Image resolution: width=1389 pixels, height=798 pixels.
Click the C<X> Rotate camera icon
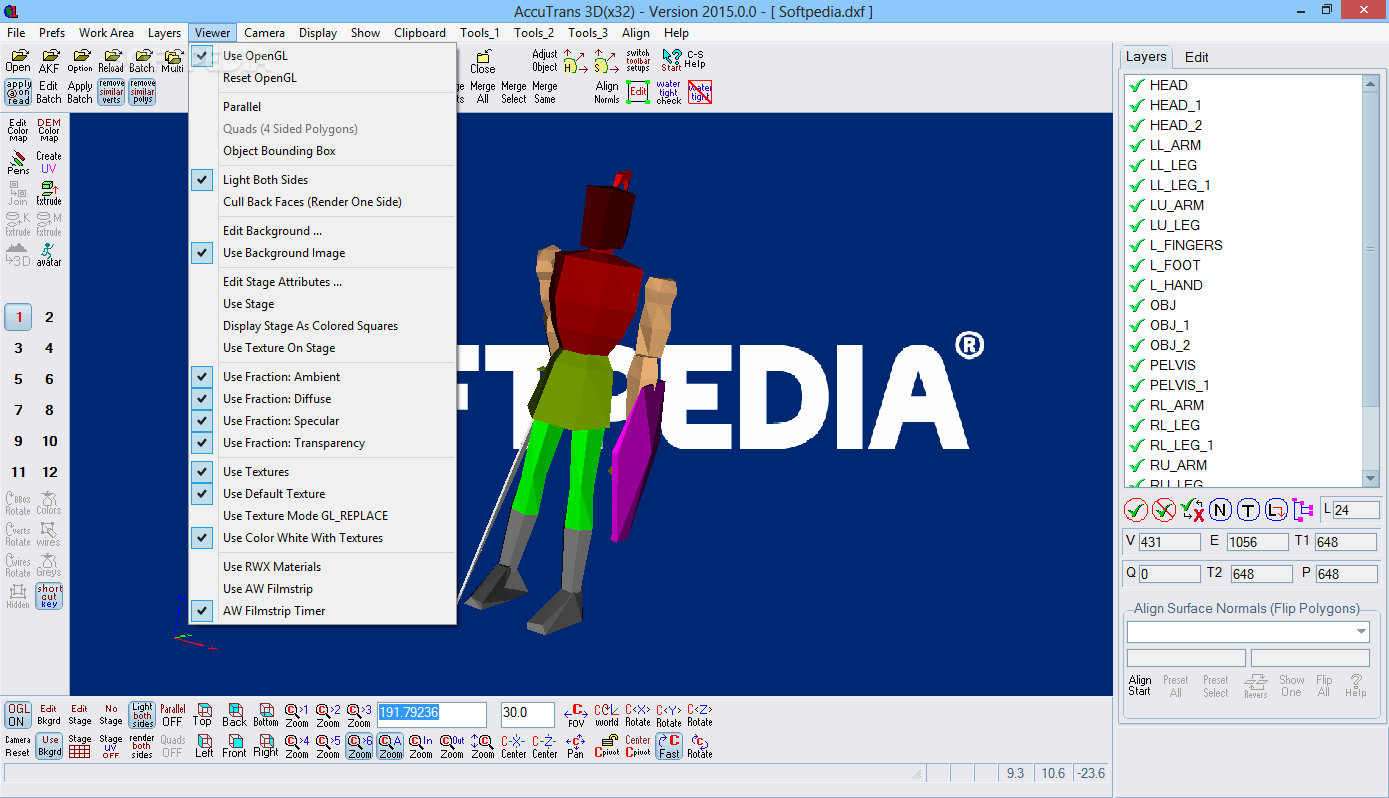[638, 714]
